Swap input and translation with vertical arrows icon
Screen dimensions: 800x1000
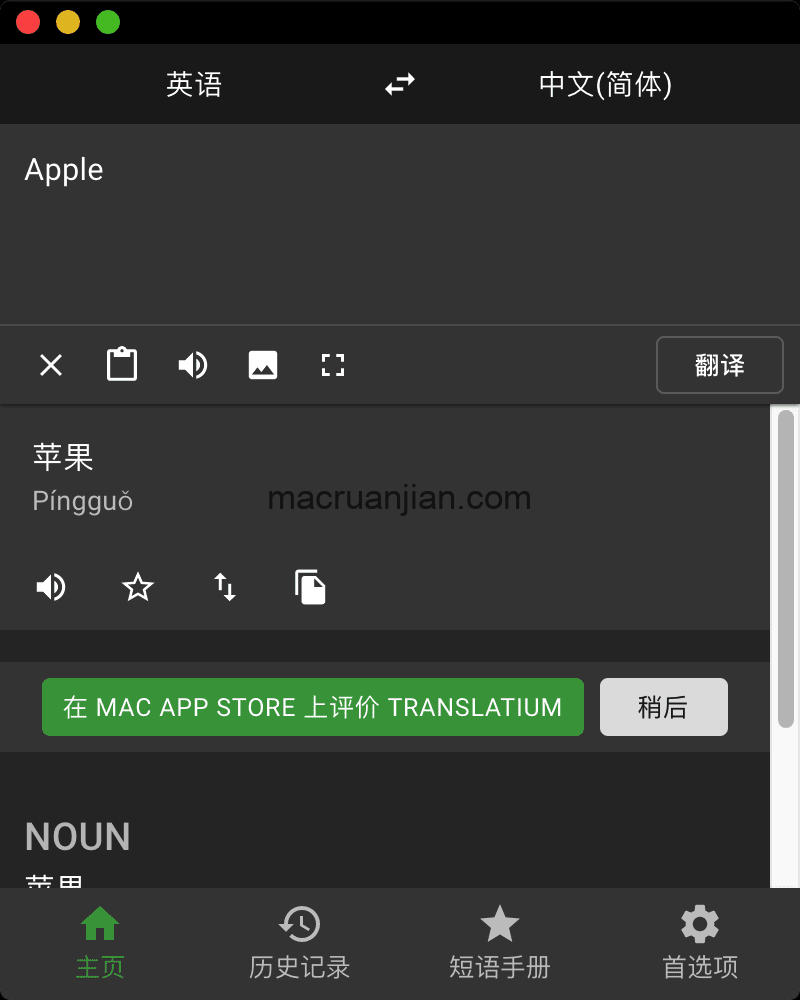[x=224, y=588]
